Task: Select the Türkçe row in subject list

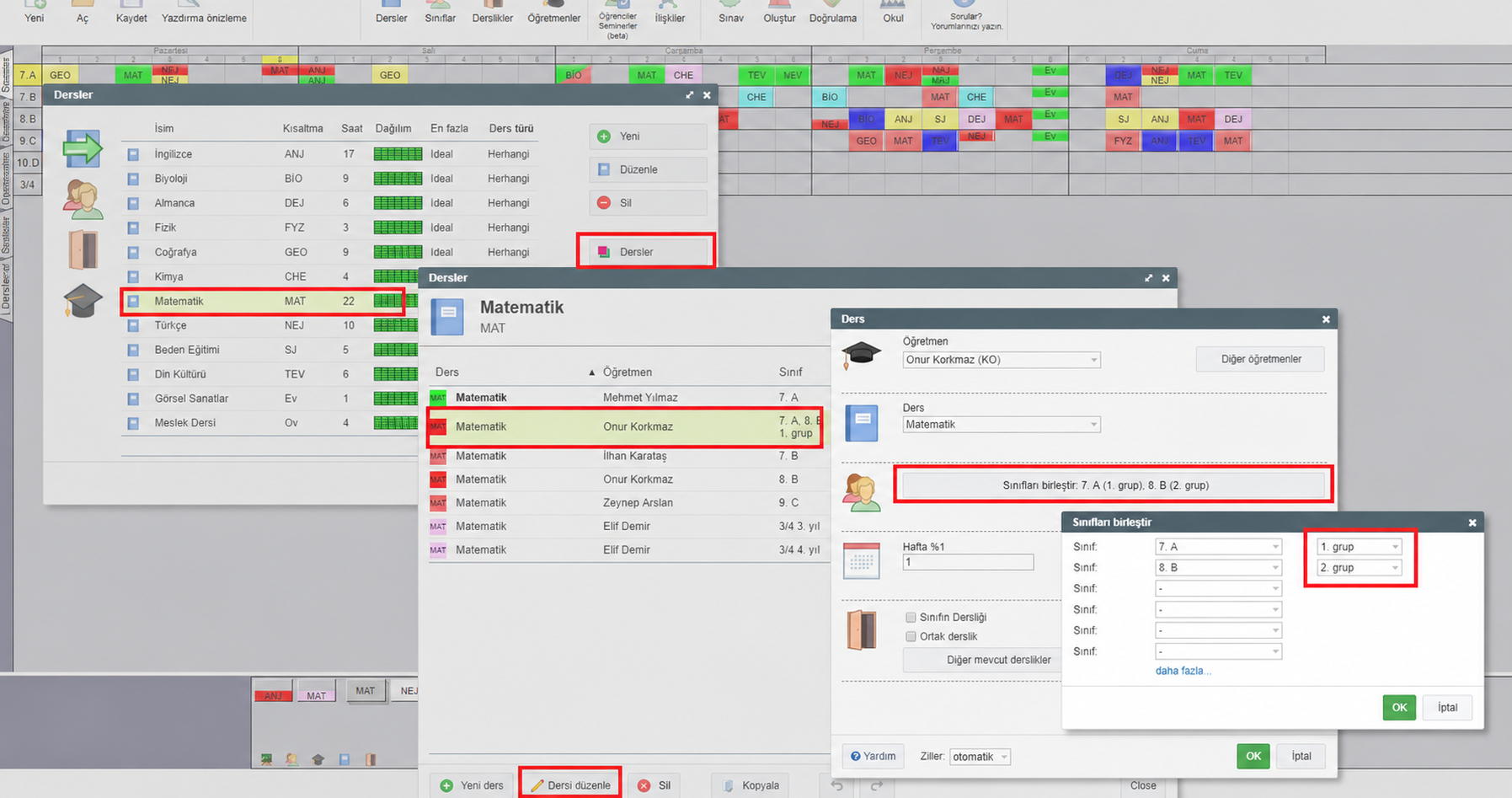Action: (262, 325)
